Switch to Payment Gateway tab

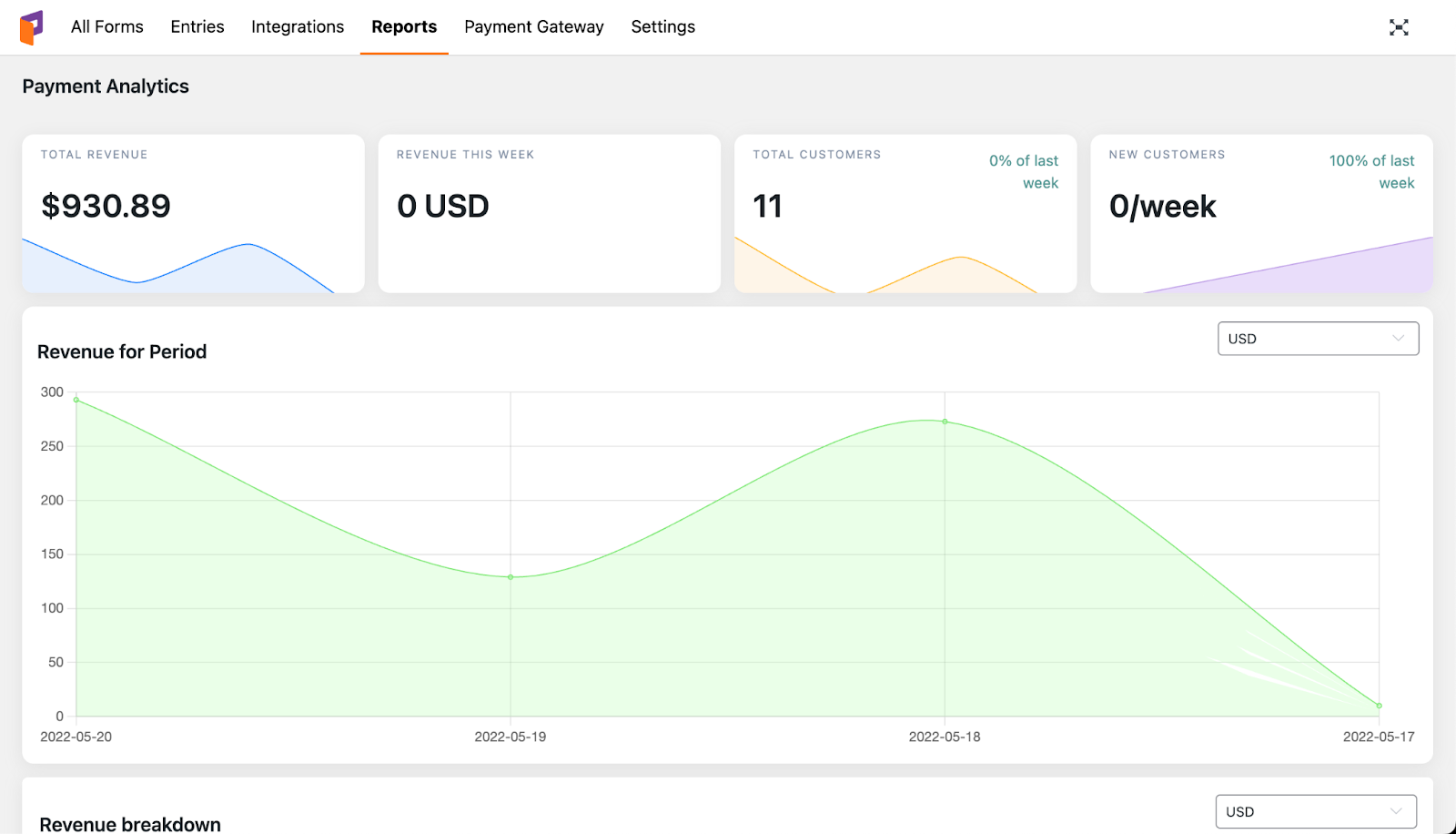point(534,27)
